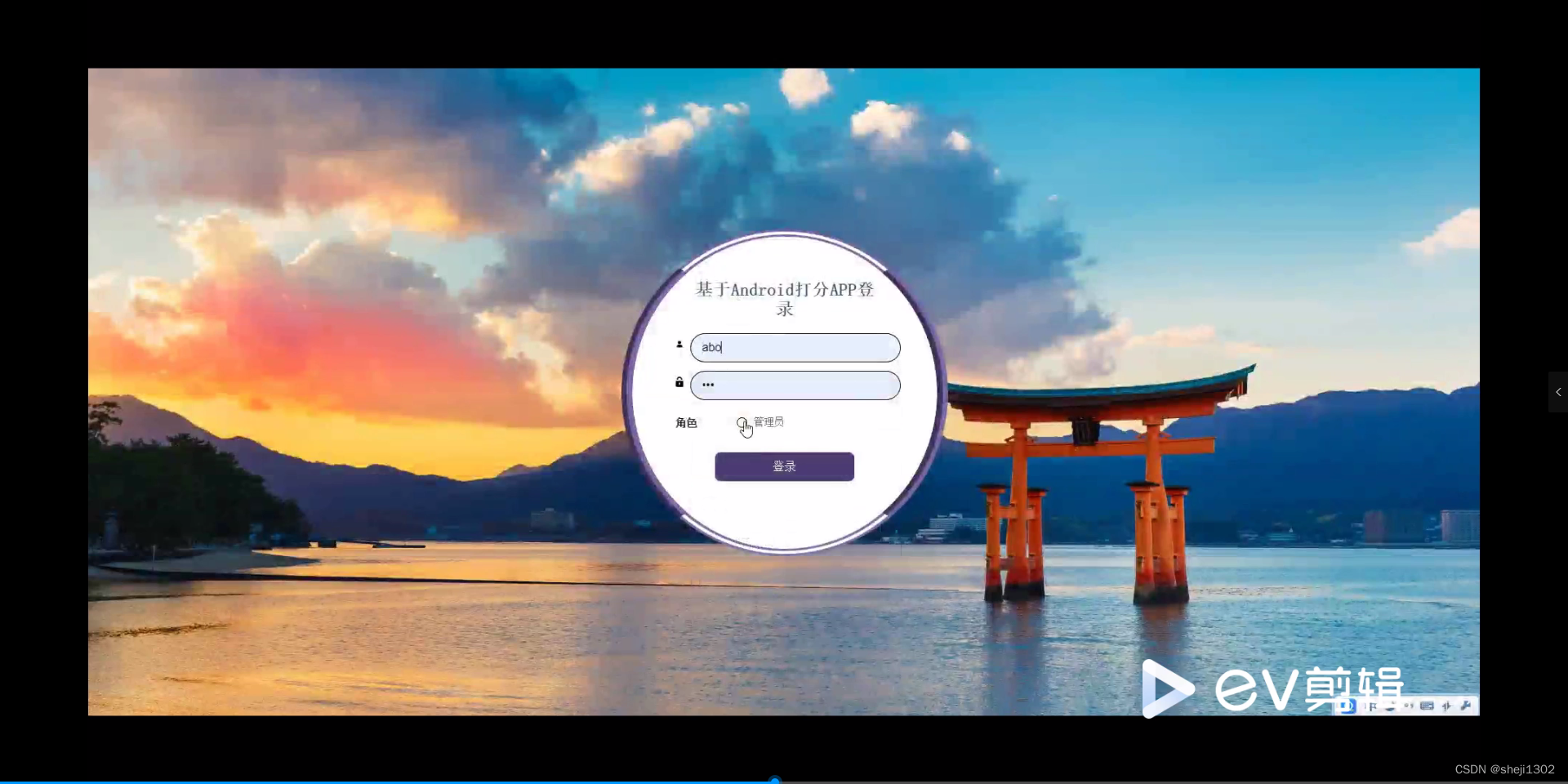Select the CSDN @sheji1302 watermark link
This screenshot has width=1568, height=784.
click(x=1505, y=768)
